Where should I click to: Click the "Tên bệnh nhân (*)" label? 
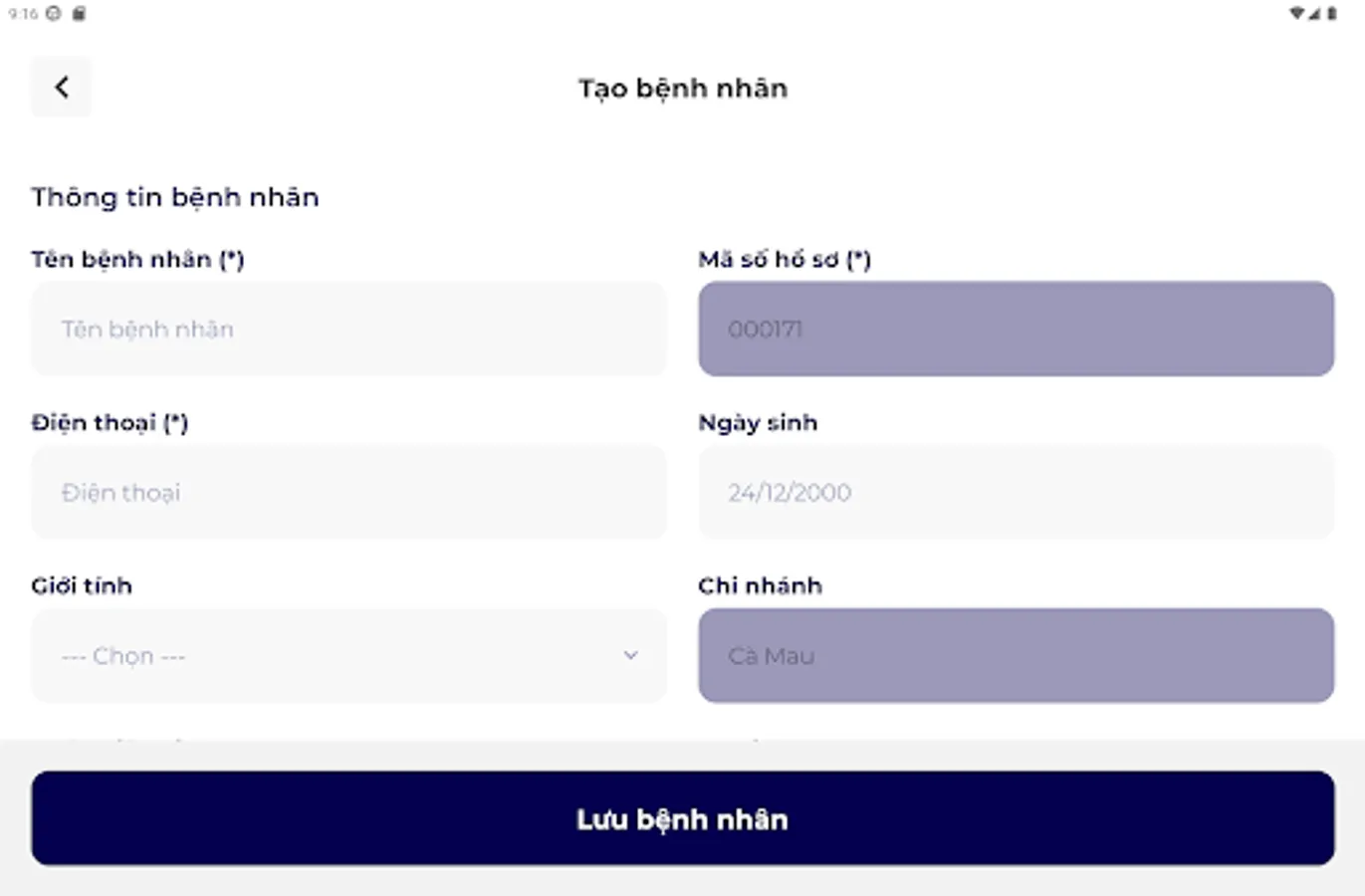click(137, 260)
